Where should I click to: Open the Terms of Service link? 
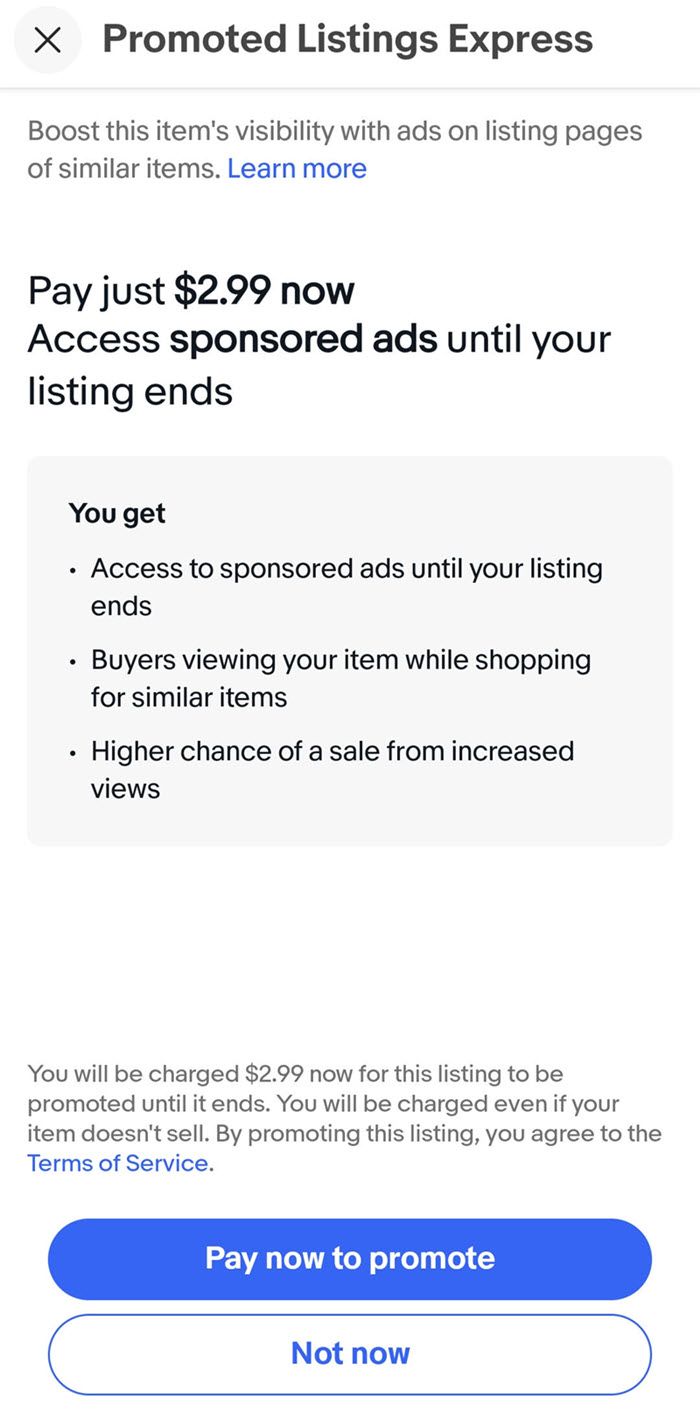118,1163
